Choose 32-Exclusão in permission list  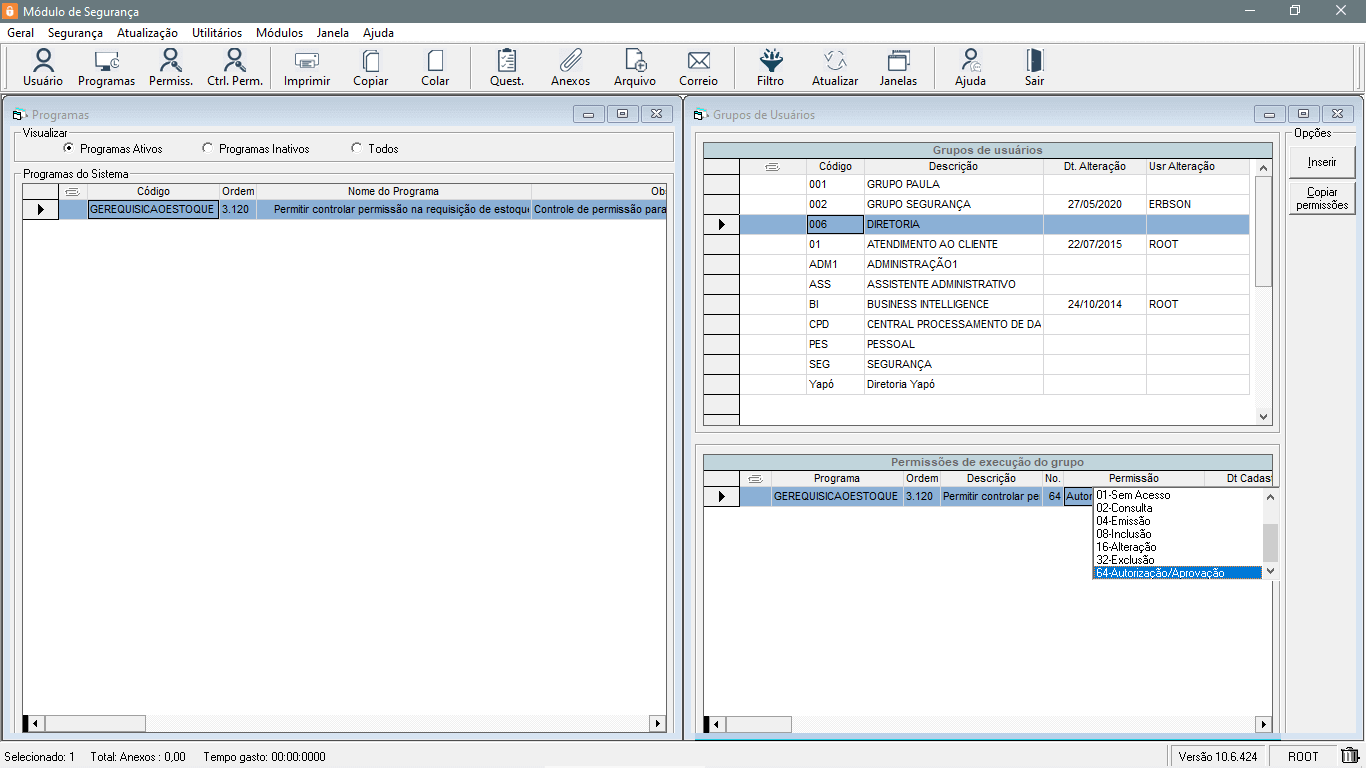(1177, 560)
